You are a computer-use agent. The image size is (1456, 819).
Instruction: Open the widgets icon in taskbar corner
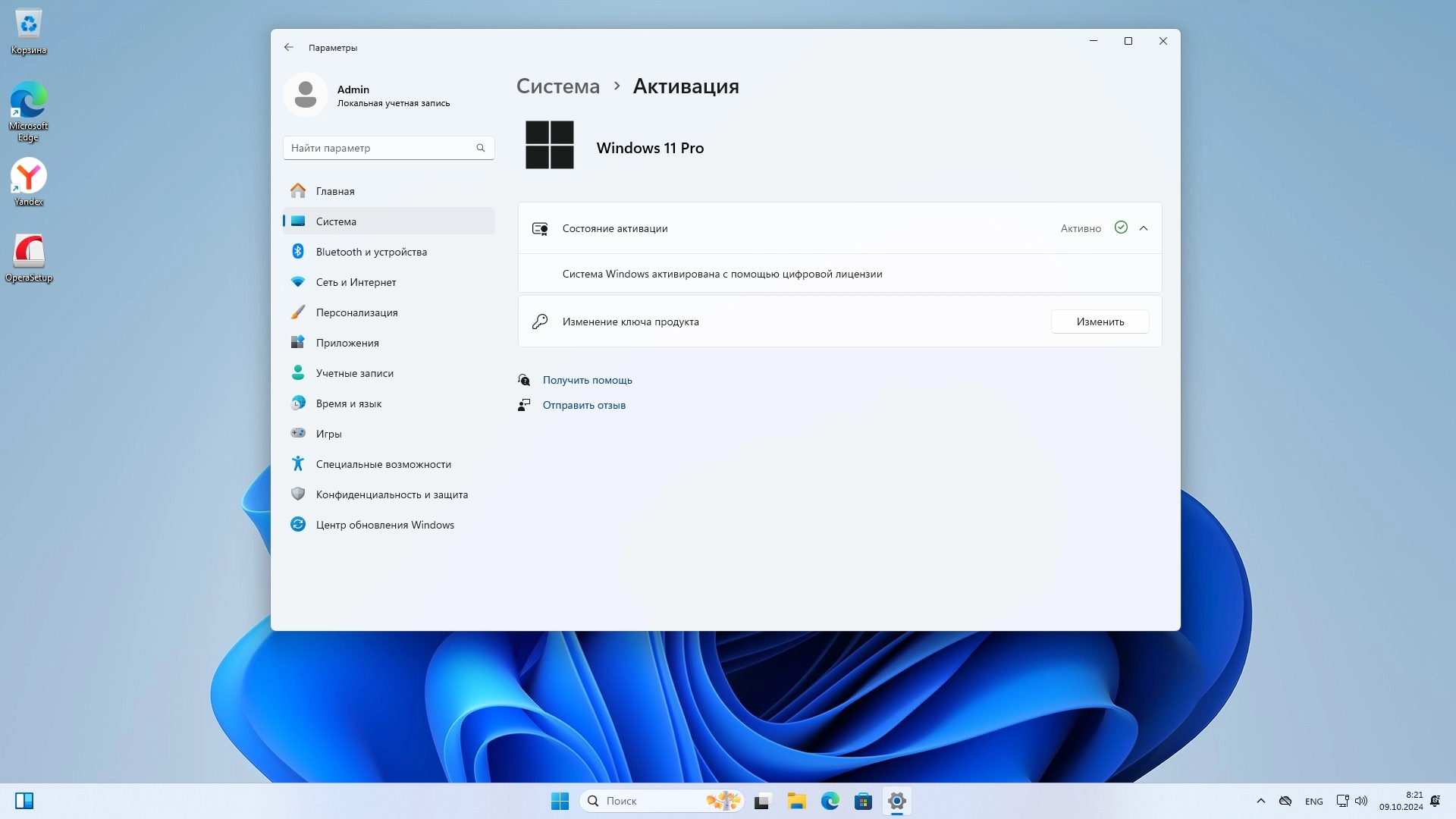pyautogui.click(x=24, y=801)
